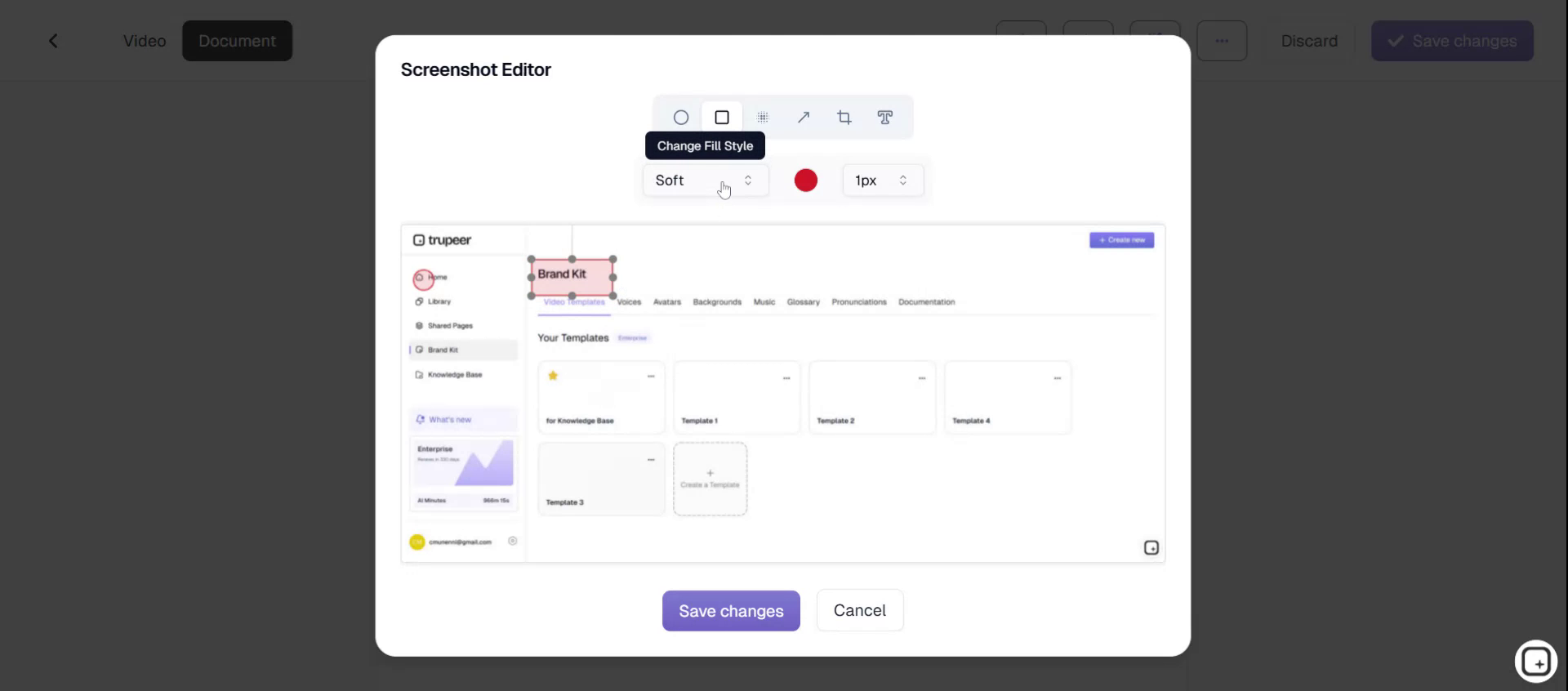Select the ellipse shape tool
This screenshot has height=691, width=1568.
pyautogui.click(x=680, y=118)
